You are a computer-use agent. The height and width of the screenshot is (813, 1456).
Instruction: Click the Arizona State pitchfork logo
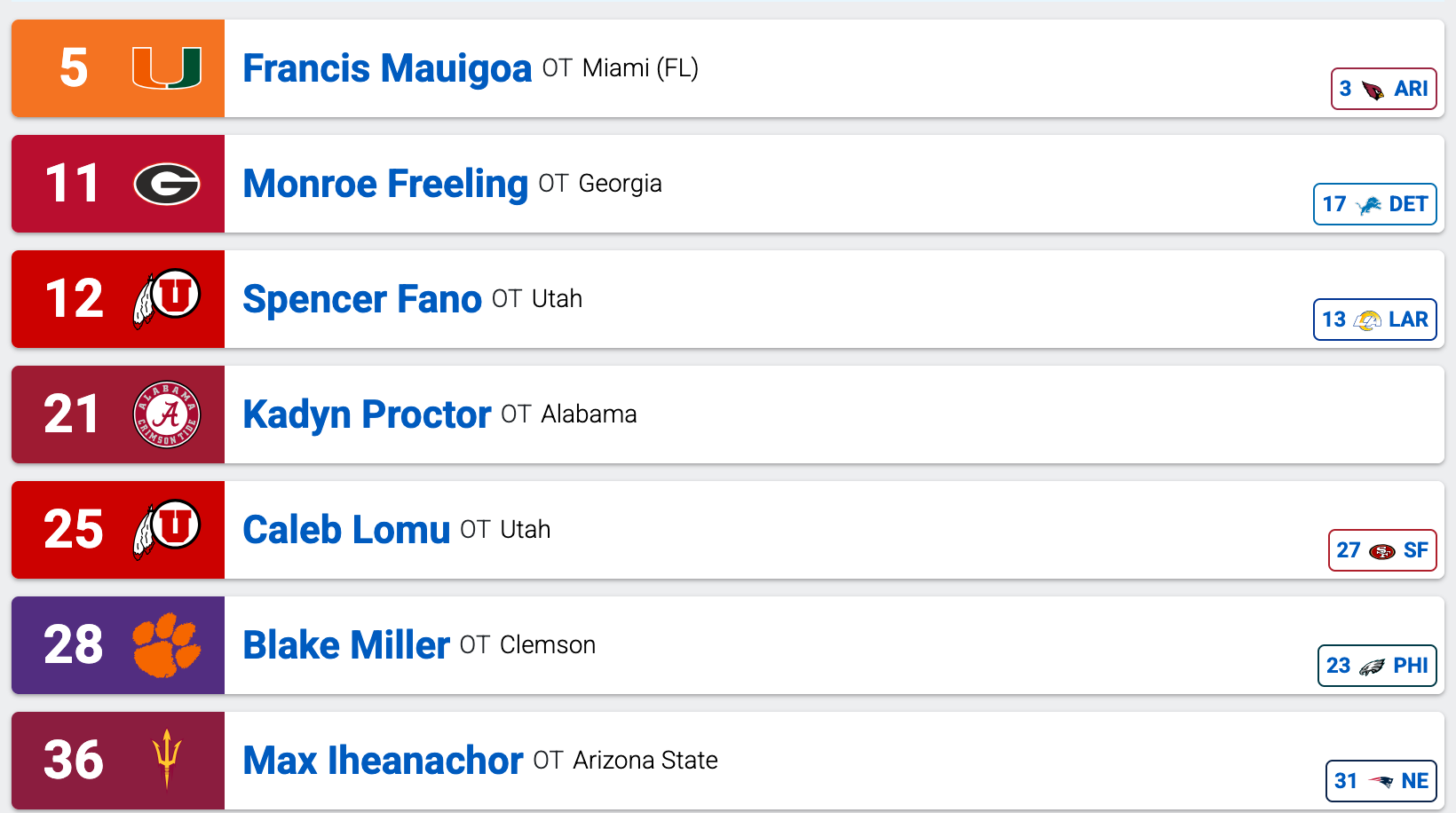click(x=167, y=759)
